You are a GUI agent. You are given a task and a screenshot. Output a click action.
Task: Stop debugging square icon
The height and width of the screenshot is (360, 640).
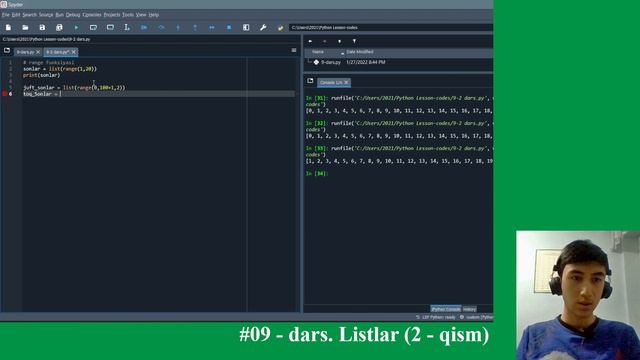(229, 27)
